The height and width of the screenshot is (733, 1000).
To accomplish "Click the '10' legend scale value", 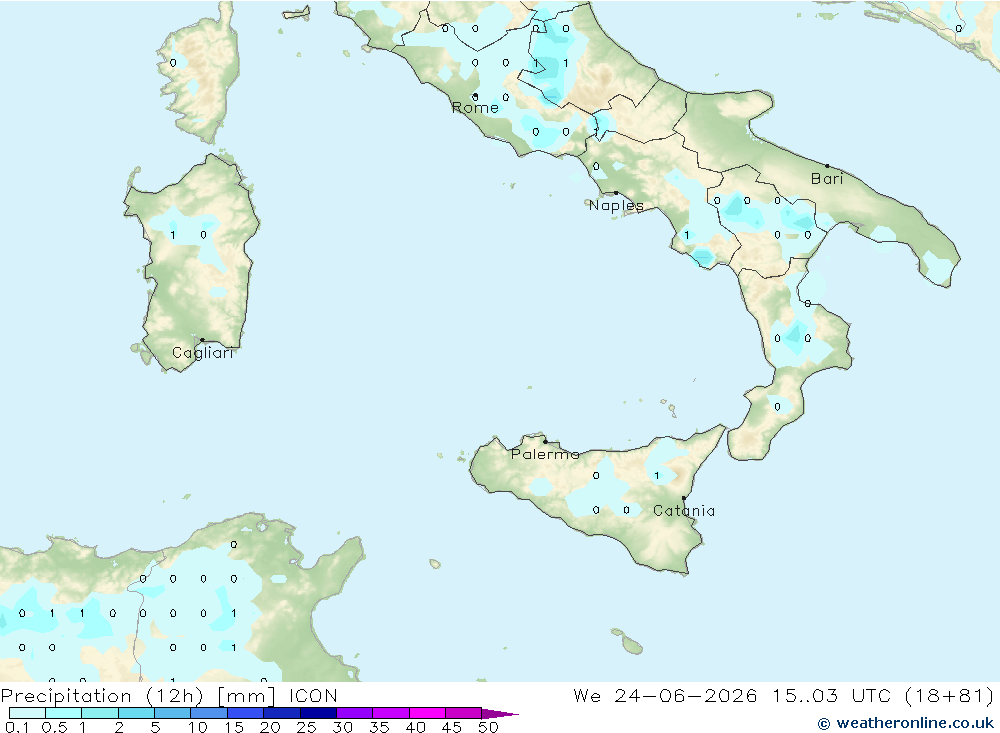I will 198,727.
